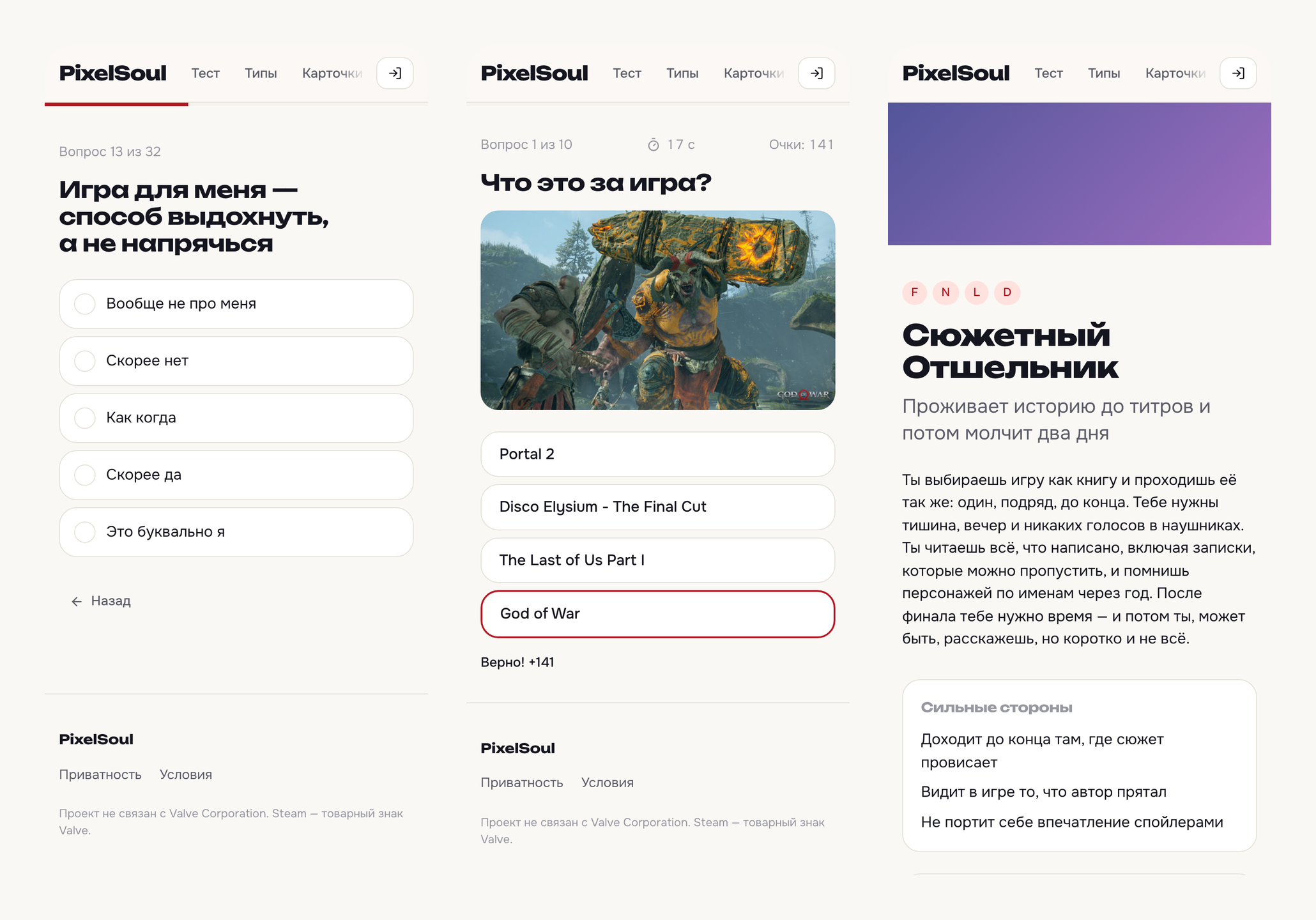This screenshot has width=1316, height=920.
Task: Click the F trait badge
Action: (914, 293)
